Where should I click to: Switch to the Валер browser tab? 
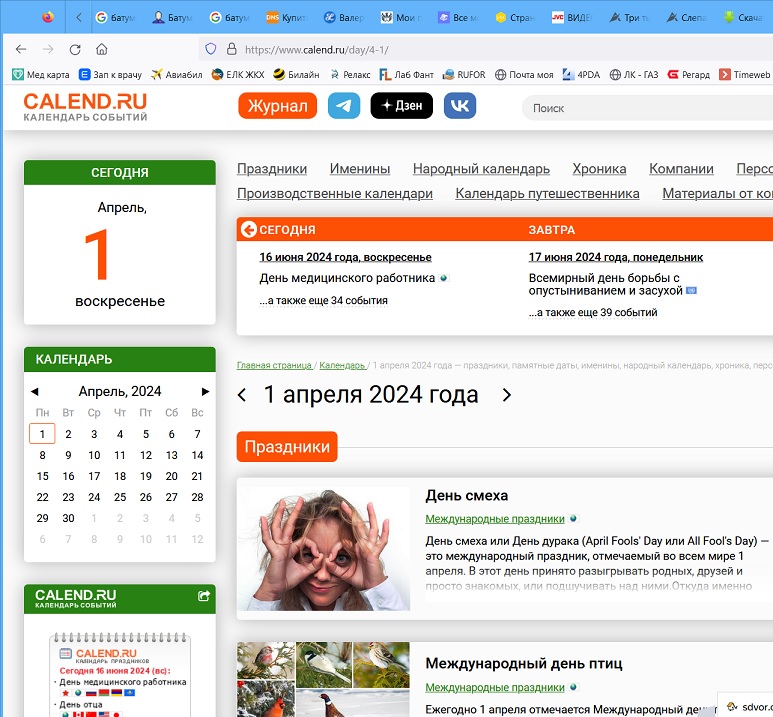(344, 17)
